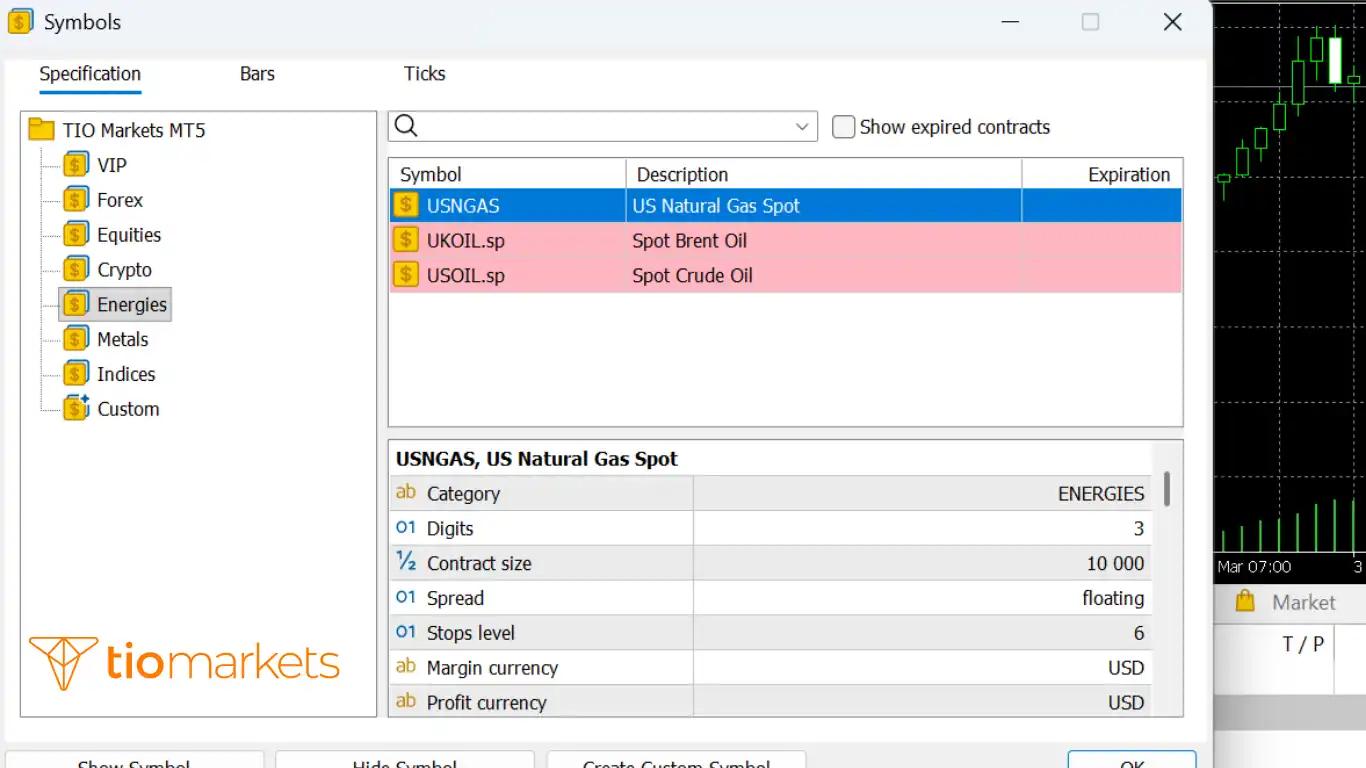Select the TIO Markets MT5 root node
Screen dimensions: 1366x768
tap(134, 130)
